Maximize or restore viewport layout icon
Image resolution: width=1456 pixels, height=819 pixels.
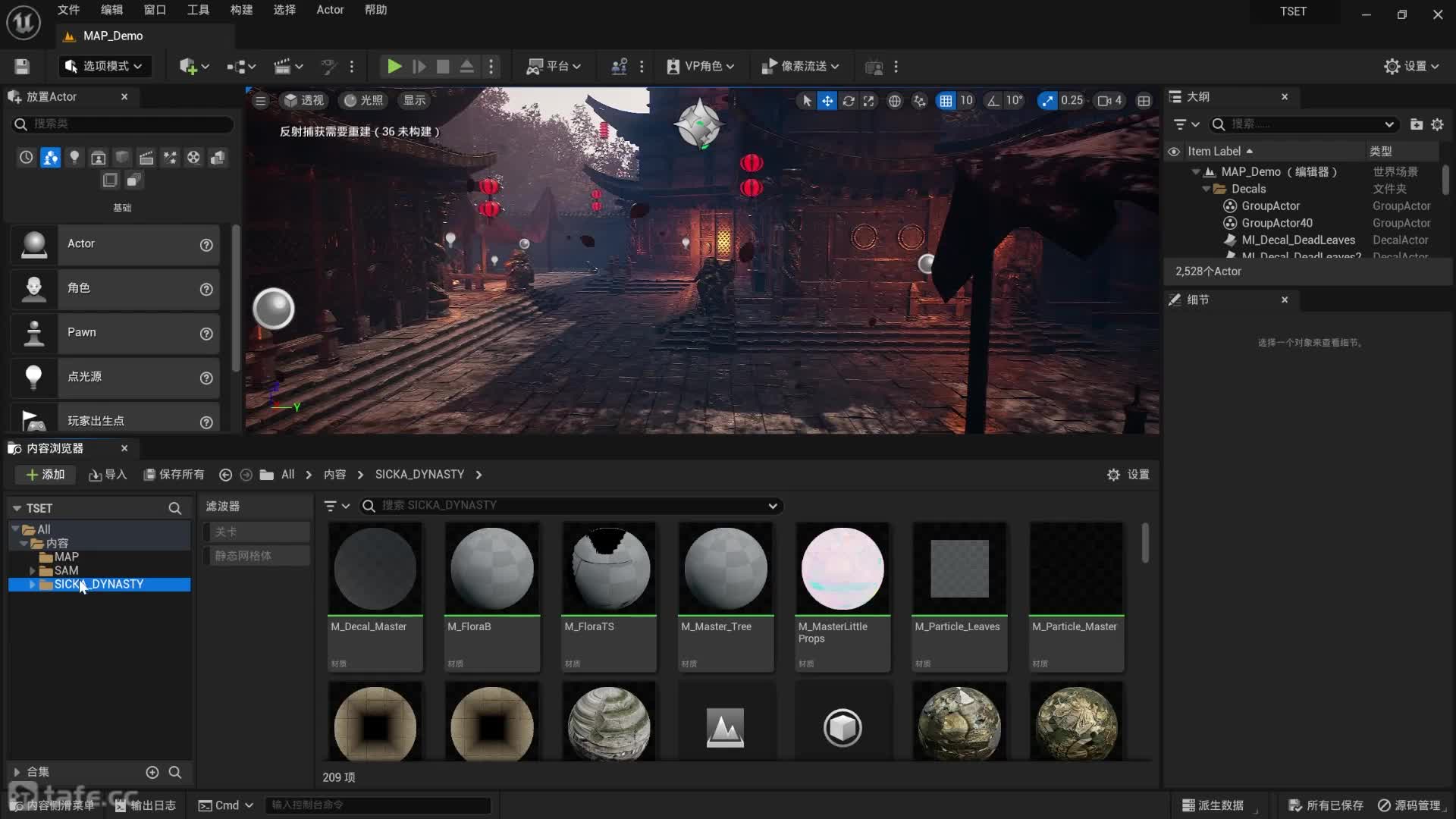(1144, 100)
